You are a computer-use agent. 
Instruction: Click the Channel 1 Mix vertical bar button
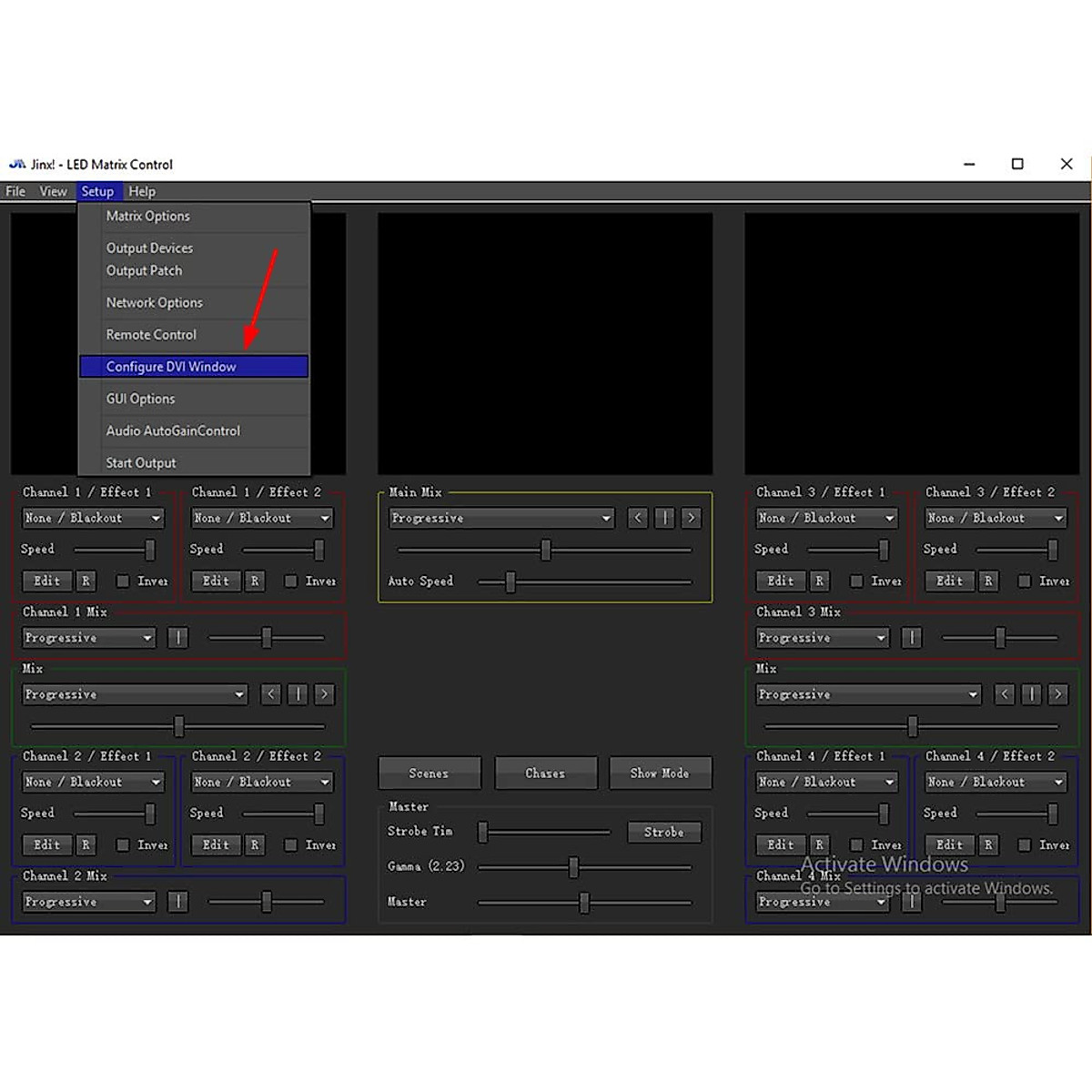(178, 638)
